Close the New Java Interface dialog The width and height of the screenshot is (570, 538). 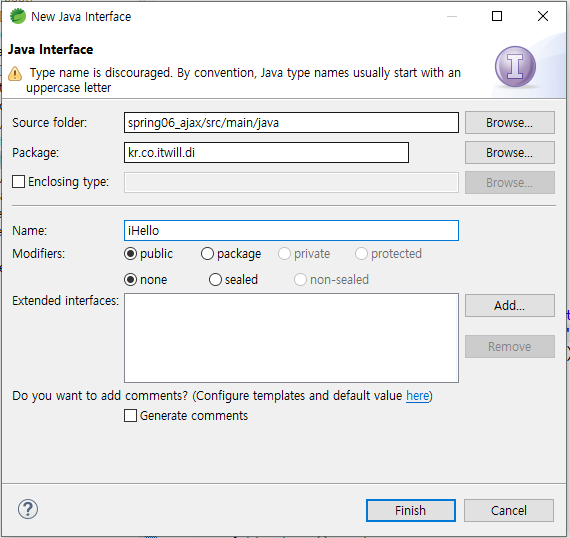click(543, 16)
